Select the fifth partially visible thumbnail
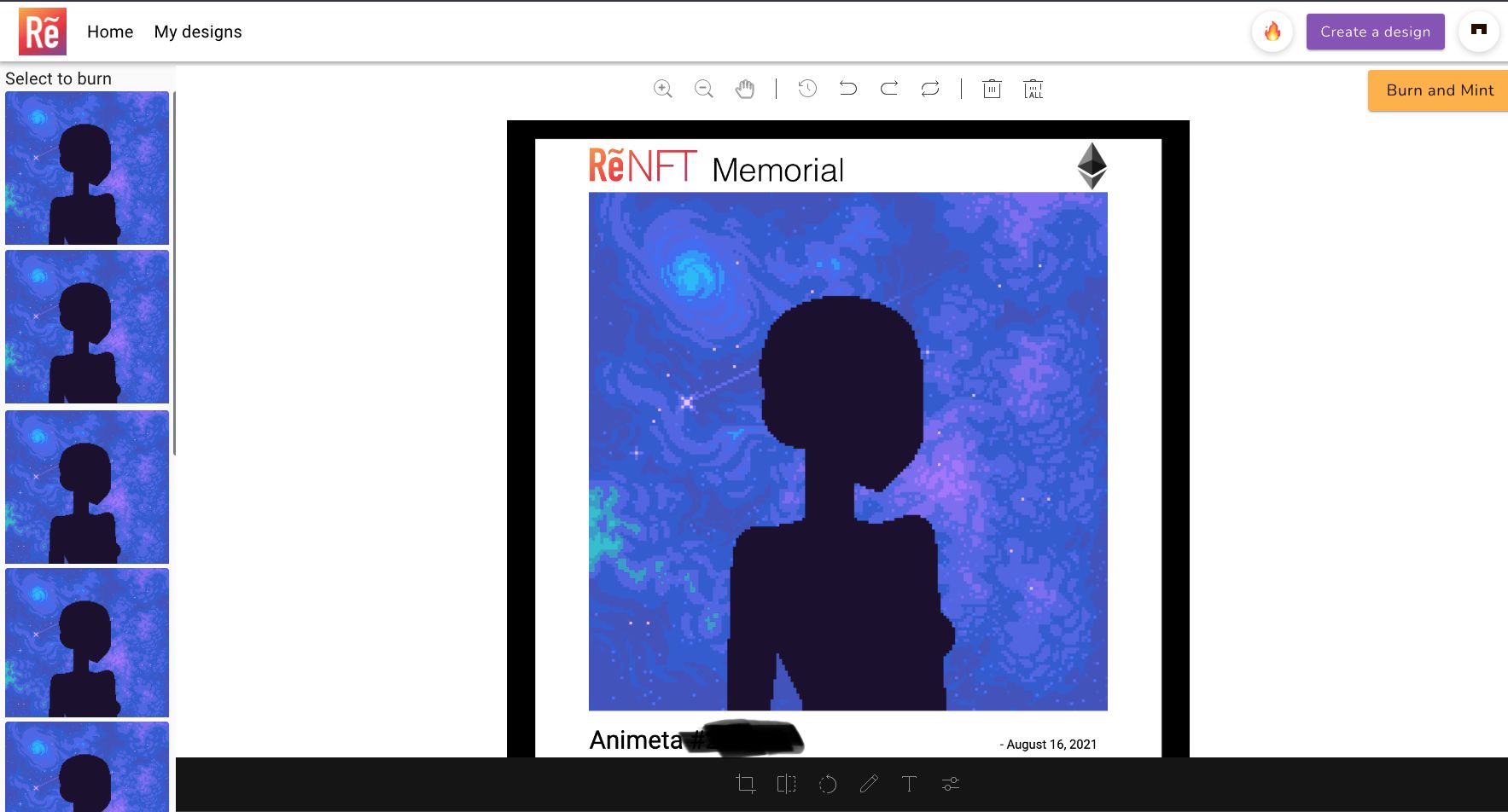The width and height of the screenshot is (1508, 812). point(87,767)
